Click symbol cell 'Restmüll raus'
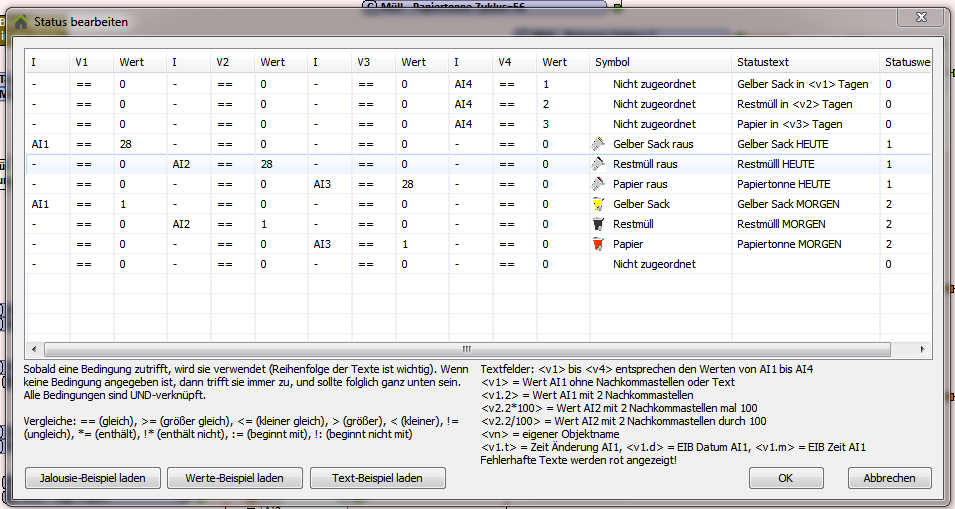 (660, 164)
